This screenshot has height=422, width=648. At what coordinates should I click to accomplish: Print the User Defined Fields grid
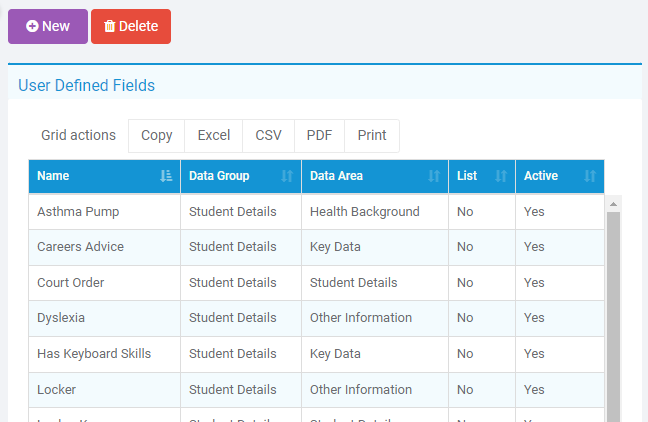[x=372, y=136]
